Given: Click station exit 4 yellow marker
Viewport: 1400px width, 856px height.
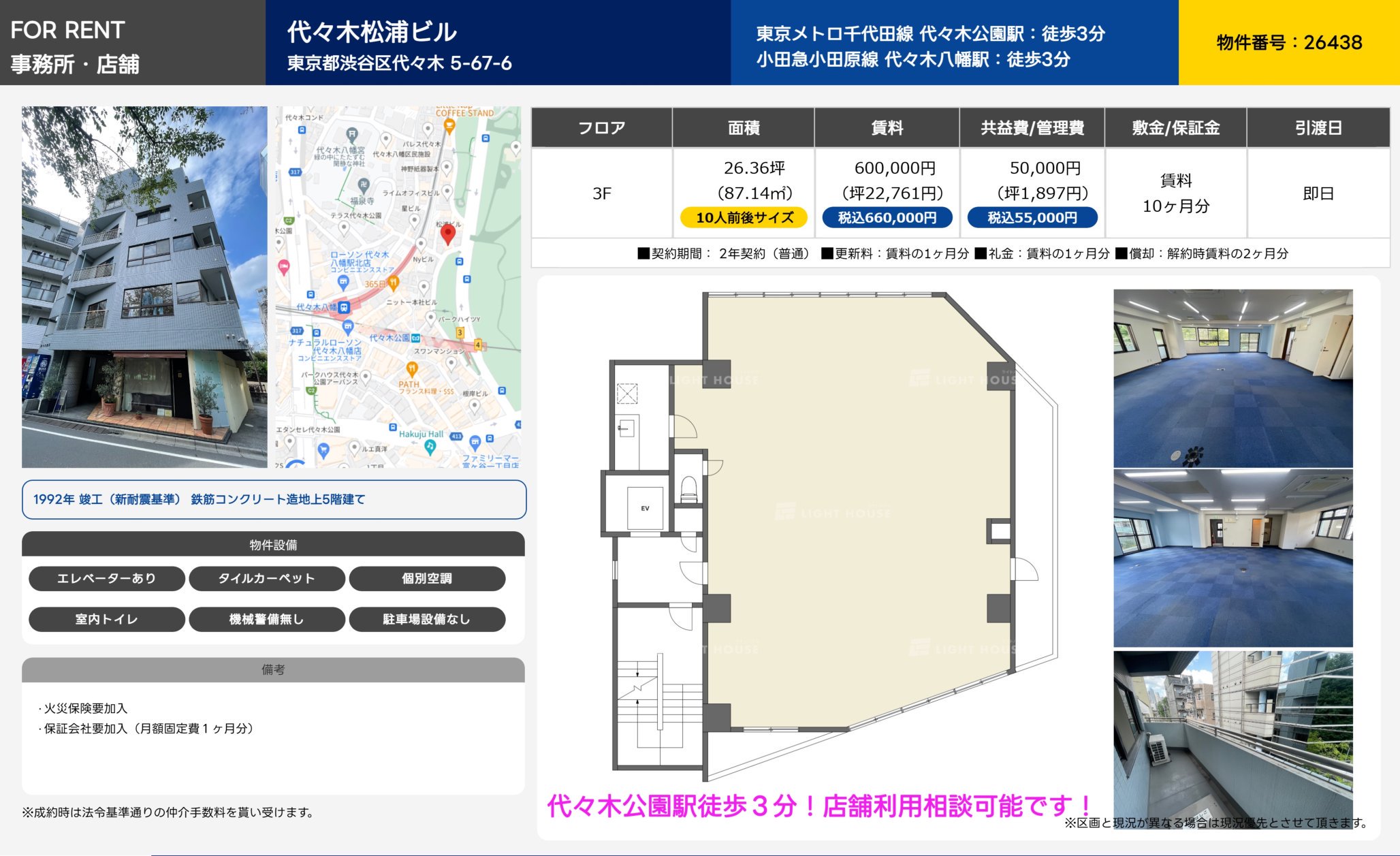Looking at the screenshot, I should pyautogui.click(x=478, y=345).
